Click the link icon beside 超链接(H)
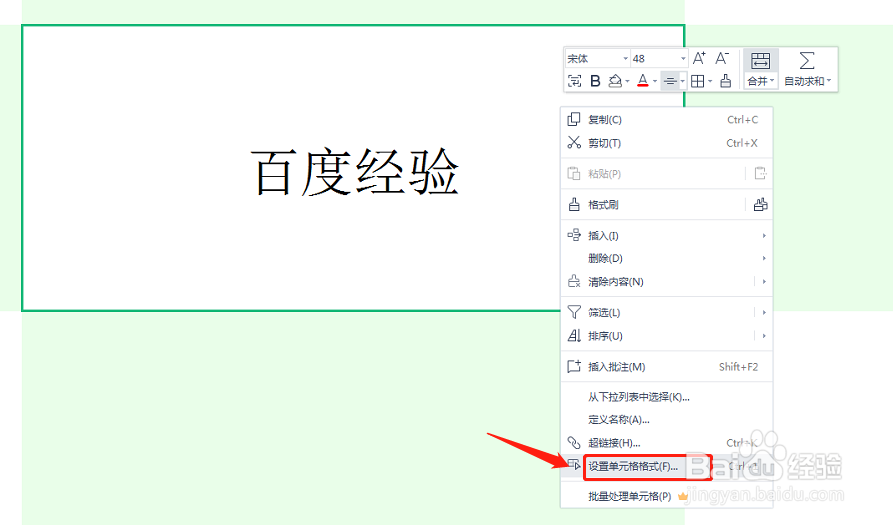 coord(574,442)
